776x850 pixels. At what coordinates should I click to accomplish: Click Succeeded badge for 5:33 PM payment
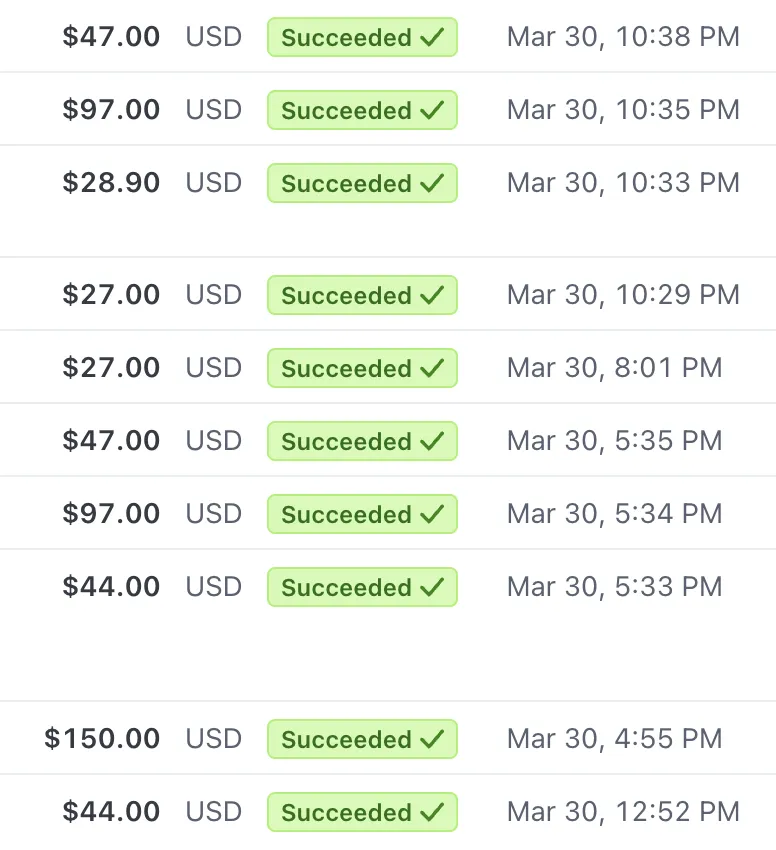(362, 587)
